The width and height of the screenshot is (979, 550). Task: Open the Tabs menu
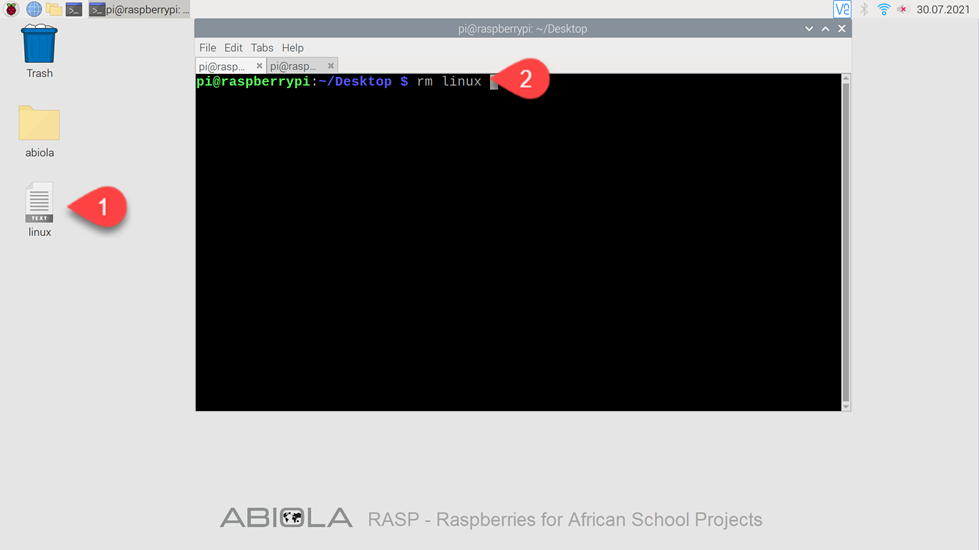click(262, 47)
